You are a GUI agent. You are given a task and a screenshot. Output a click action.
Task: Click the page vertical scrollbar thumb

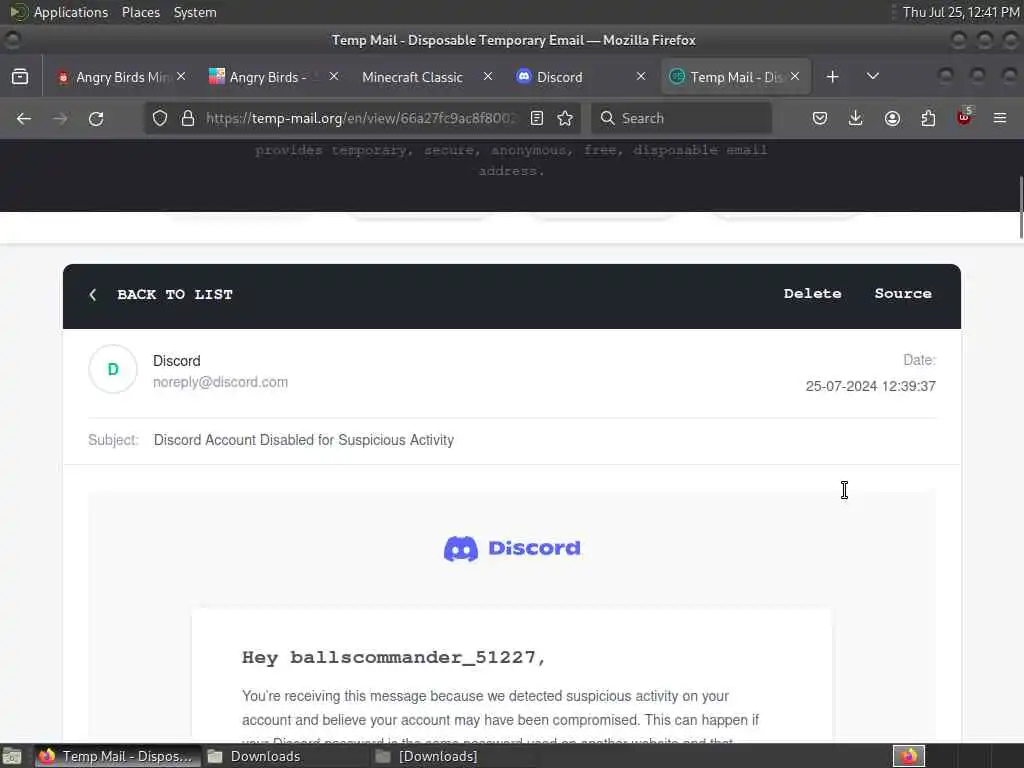click(x=1019, y=208)
